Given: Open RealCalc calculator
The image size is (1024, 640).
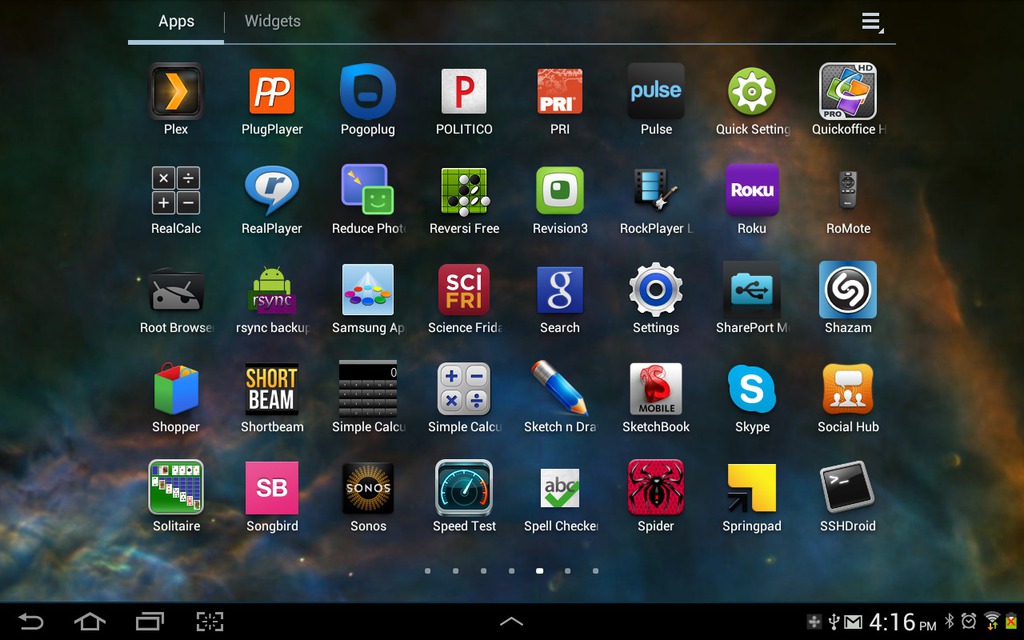Looking at the screenshot, I should tap(176, 190).
